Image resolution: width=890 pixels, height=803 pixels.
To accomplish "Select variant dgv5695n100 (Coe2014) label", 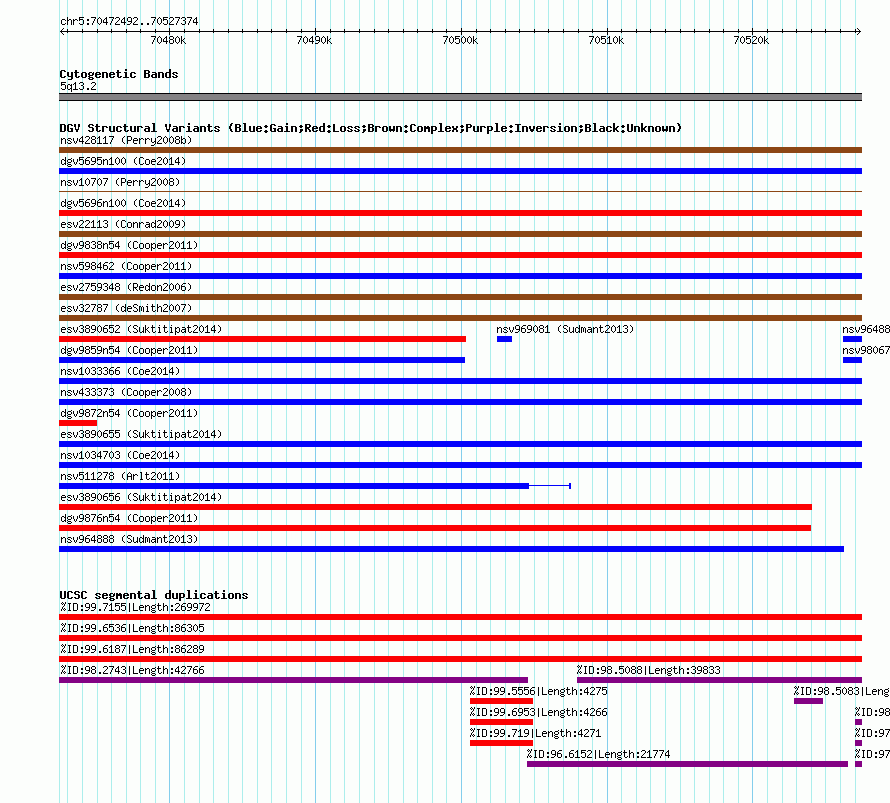I will (x=123, y=161).
